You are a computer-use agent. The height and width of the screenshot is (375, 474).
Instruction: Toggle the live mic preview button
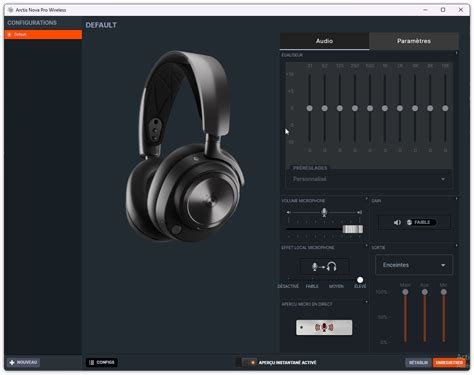tap(324, 327)
